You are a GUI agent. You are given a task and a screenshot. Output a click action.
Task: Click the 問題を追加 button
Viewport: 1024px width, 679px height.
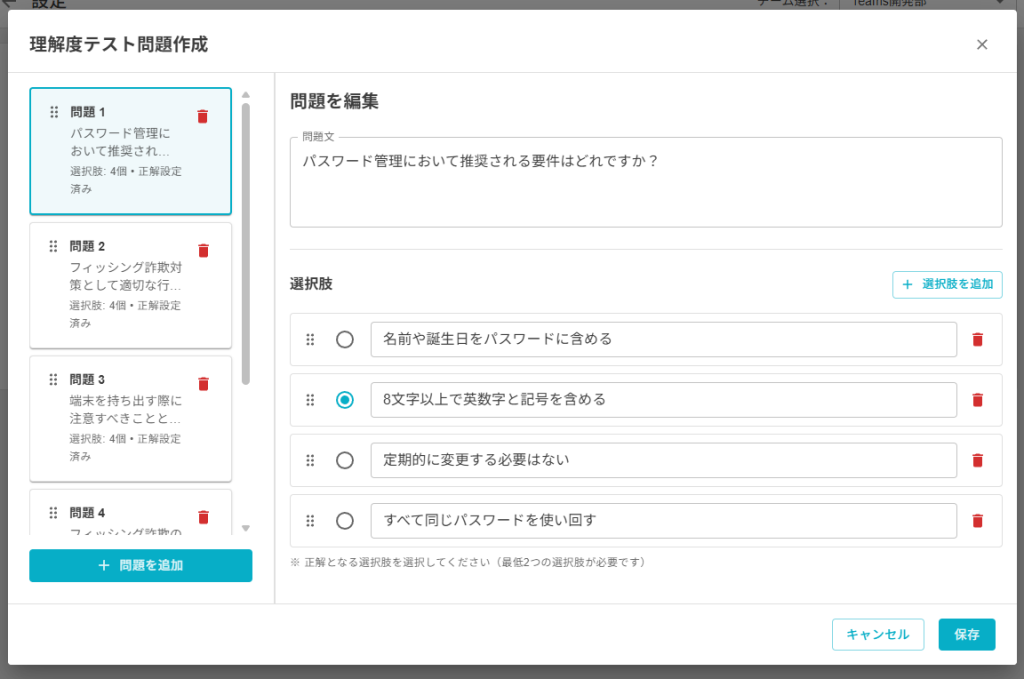click(x=140, y=566)
